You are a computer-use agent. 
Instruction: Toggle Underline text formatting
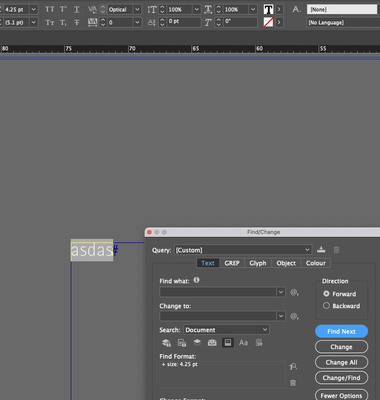(77, 9)
